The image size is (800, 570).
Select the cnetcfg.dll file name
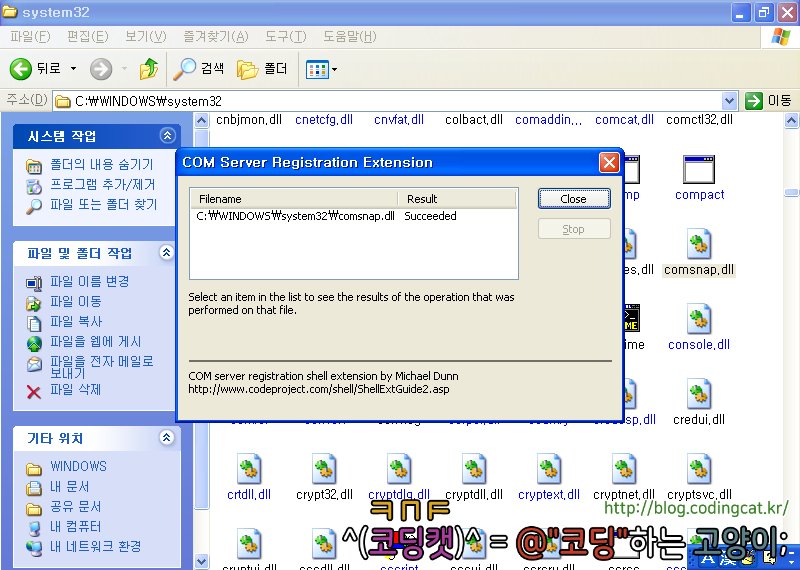pos(324,120)
